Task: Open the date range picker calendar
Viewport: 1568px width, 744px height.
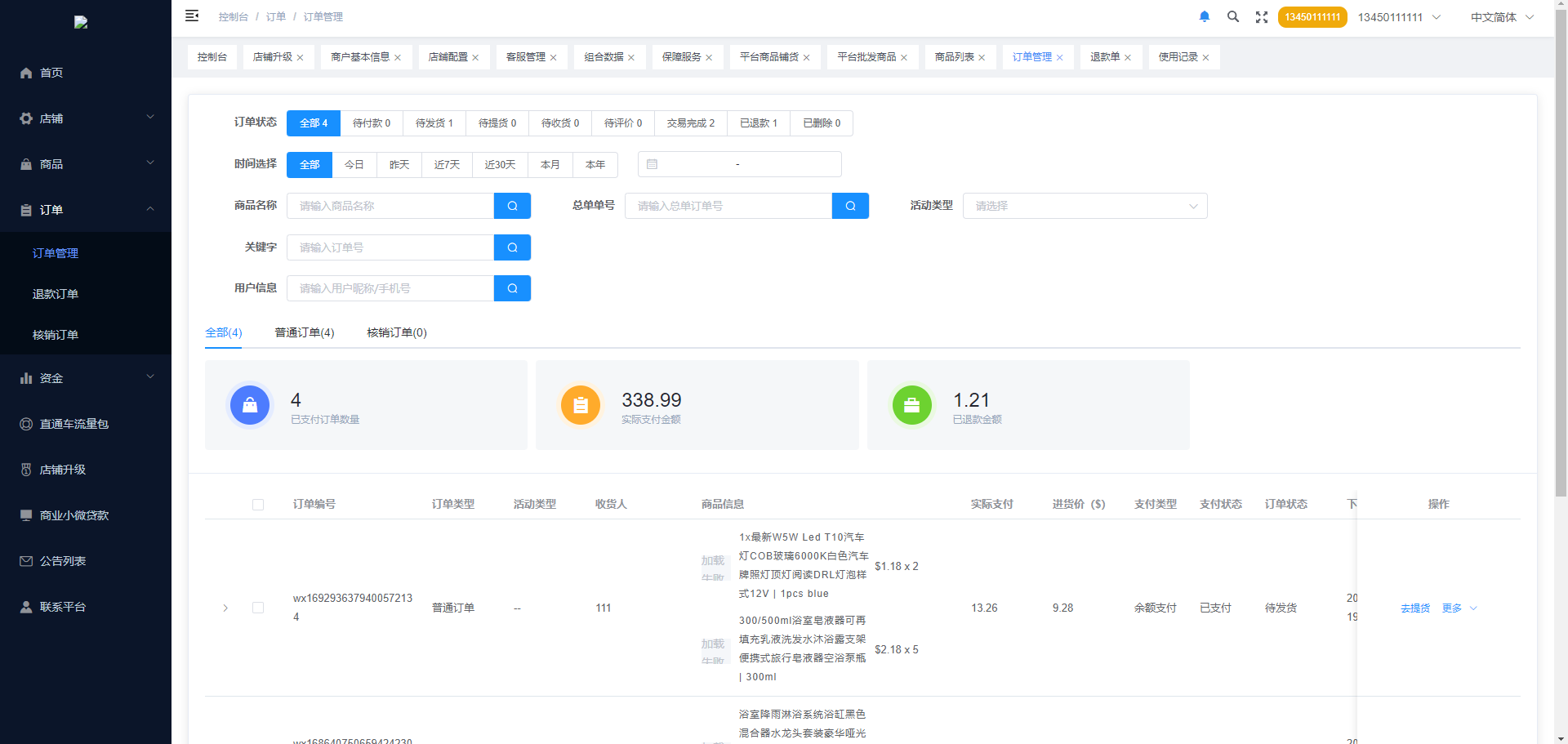Action: click(739, 164)
